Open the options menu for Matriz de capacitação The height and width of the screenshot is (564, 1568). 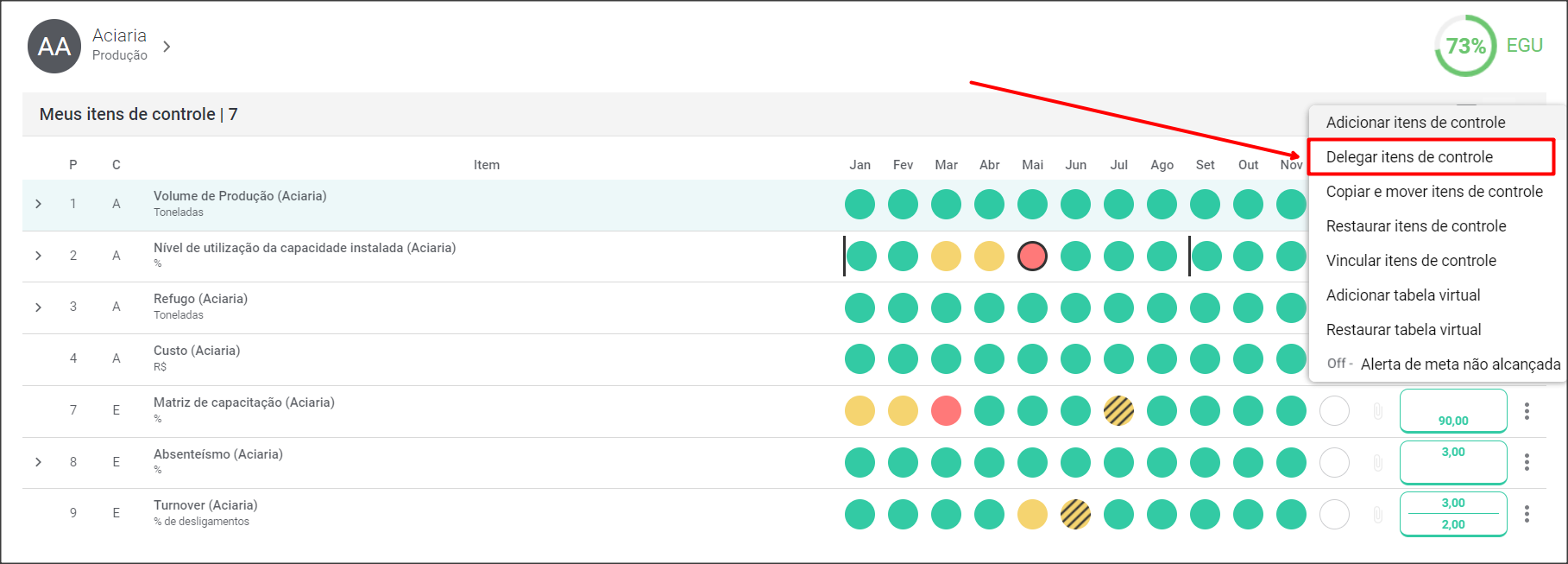tap(1527, 411)
